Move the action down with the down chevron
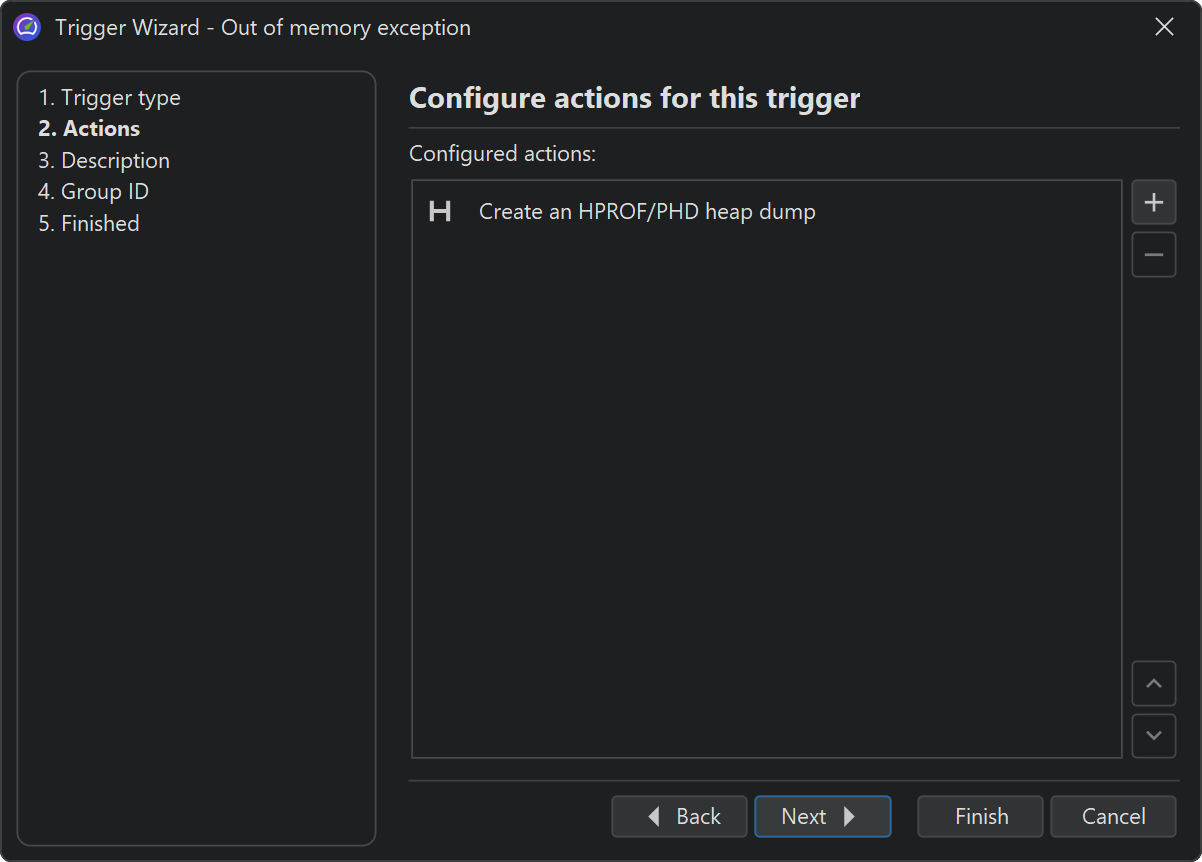The image size is (1202, 862). [1153, 736]
